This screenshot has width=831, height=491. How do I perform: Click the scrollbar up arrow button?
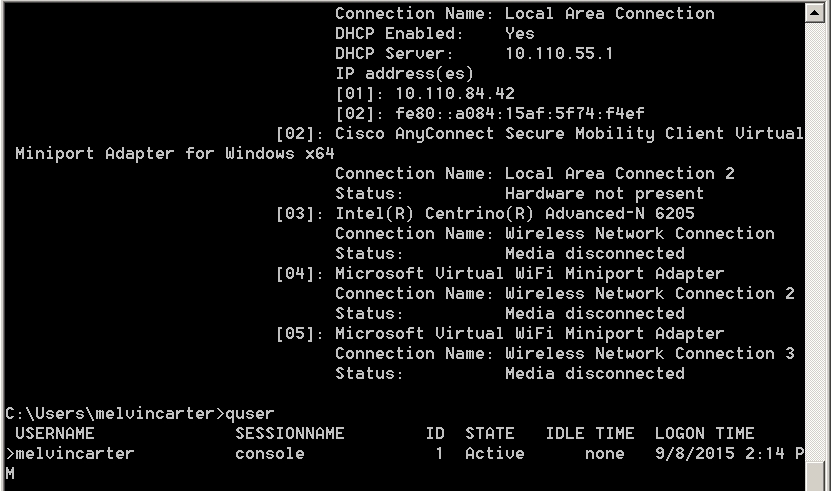tap(815, 12)
